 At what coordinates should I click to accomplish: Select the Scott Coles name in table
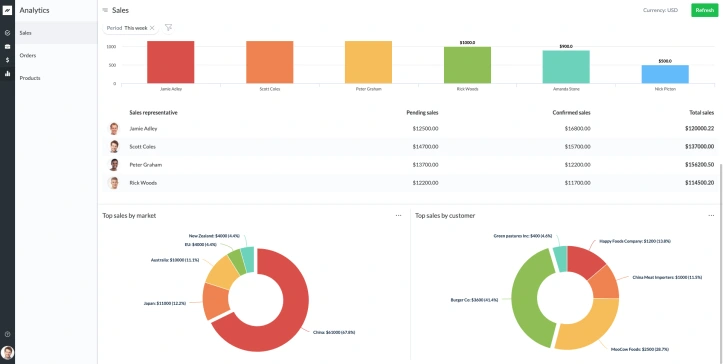point(142,147)
